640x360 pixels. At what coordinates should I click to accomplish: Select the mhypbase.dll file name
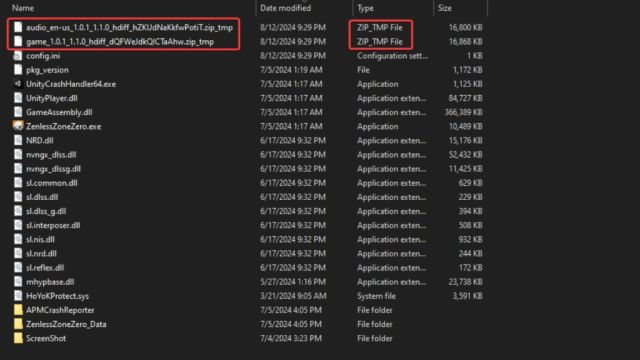point(50,282)
